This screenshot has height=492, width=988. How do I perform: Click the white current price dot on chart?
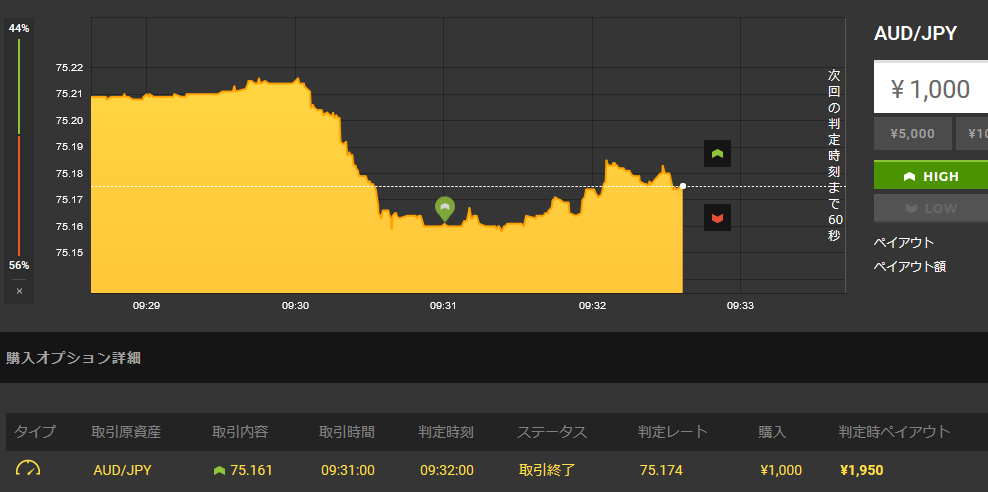[x=683, y=186]
